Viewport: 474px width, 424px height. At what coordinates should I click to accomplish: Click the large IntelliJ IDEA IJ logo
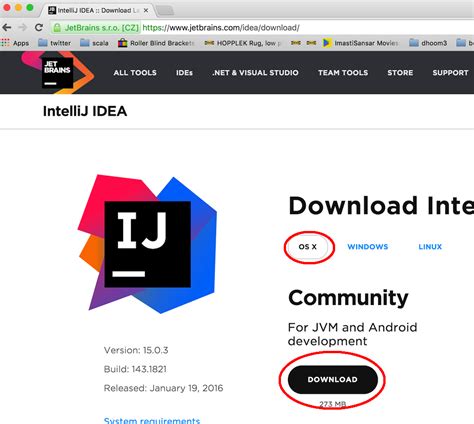(x=147, y=244)
